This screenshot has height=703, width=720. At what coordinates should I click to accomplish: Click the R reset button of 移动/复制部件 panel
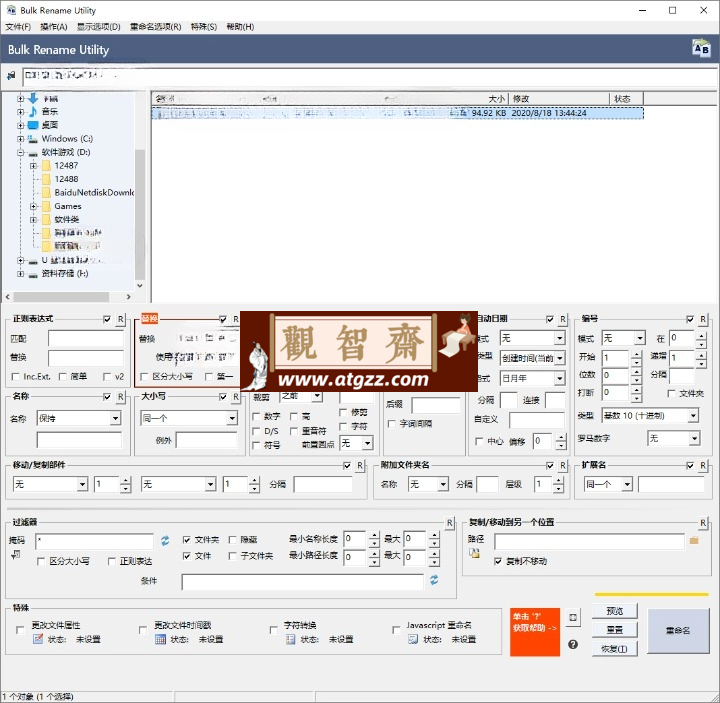tap(360, 466)
